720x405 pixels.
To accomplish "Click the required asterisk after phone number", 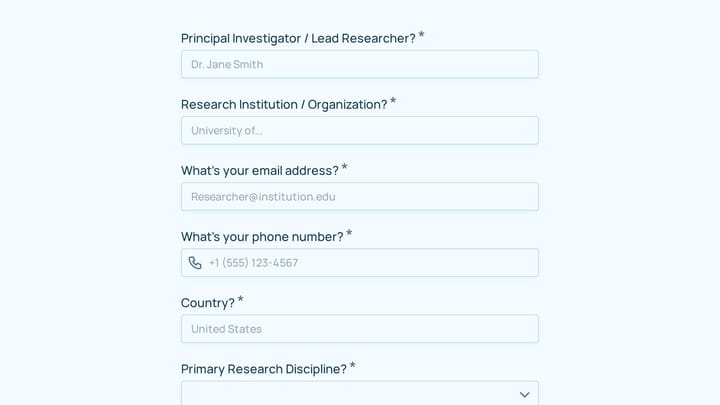I will click(349, 233).
